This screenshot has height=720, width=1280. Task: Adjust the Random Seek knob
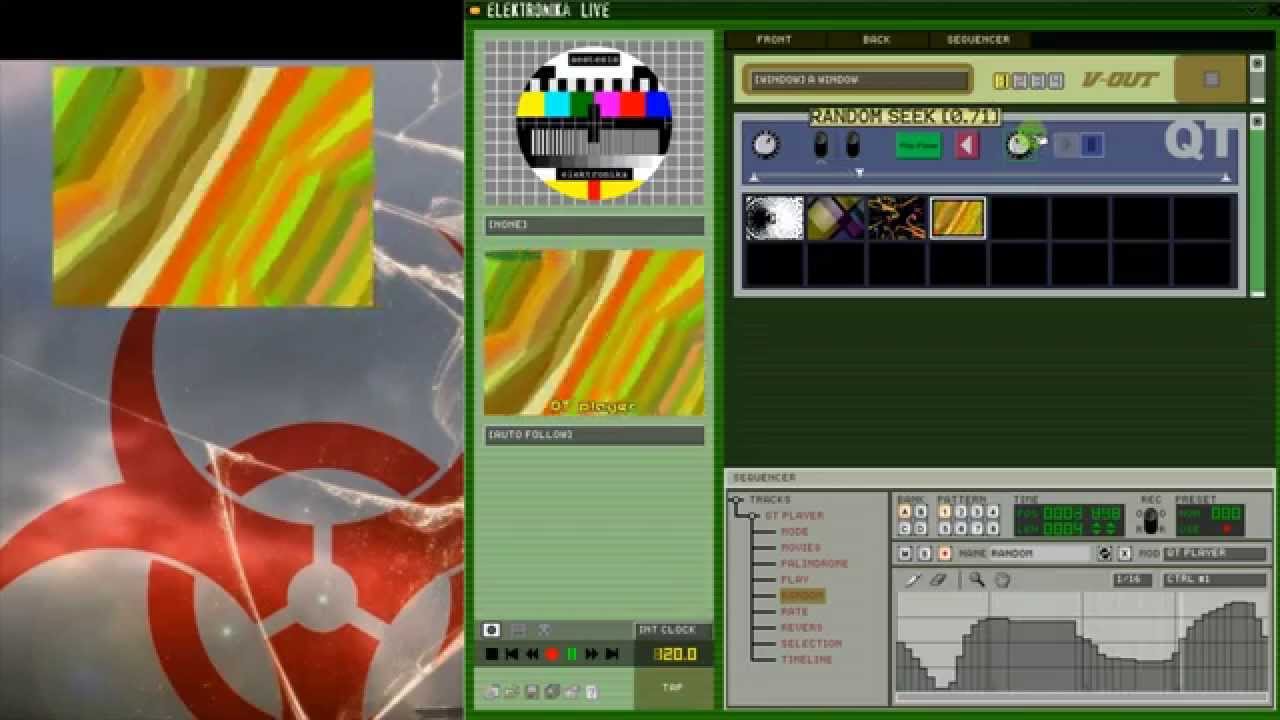click(x=1018, y=146)
